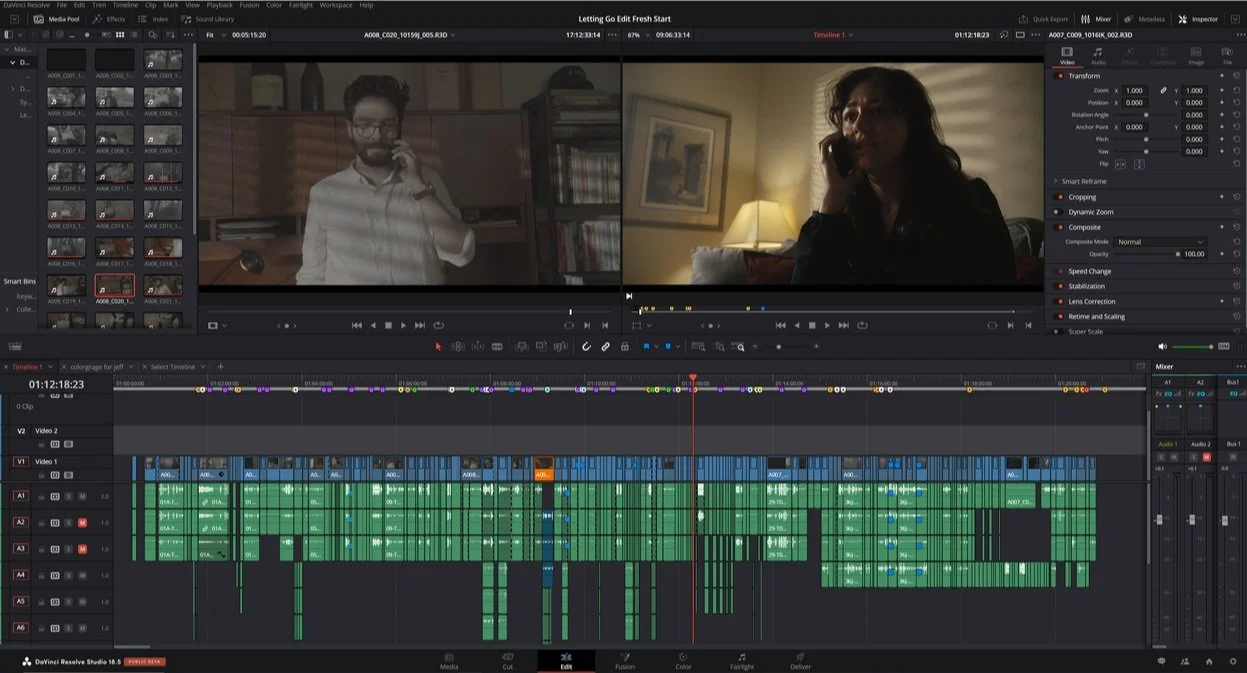Image resolution: width=1247 pixels, height=673 pixels.
Task: Disable the Stabilization toggle
Action: [1059, 286]
